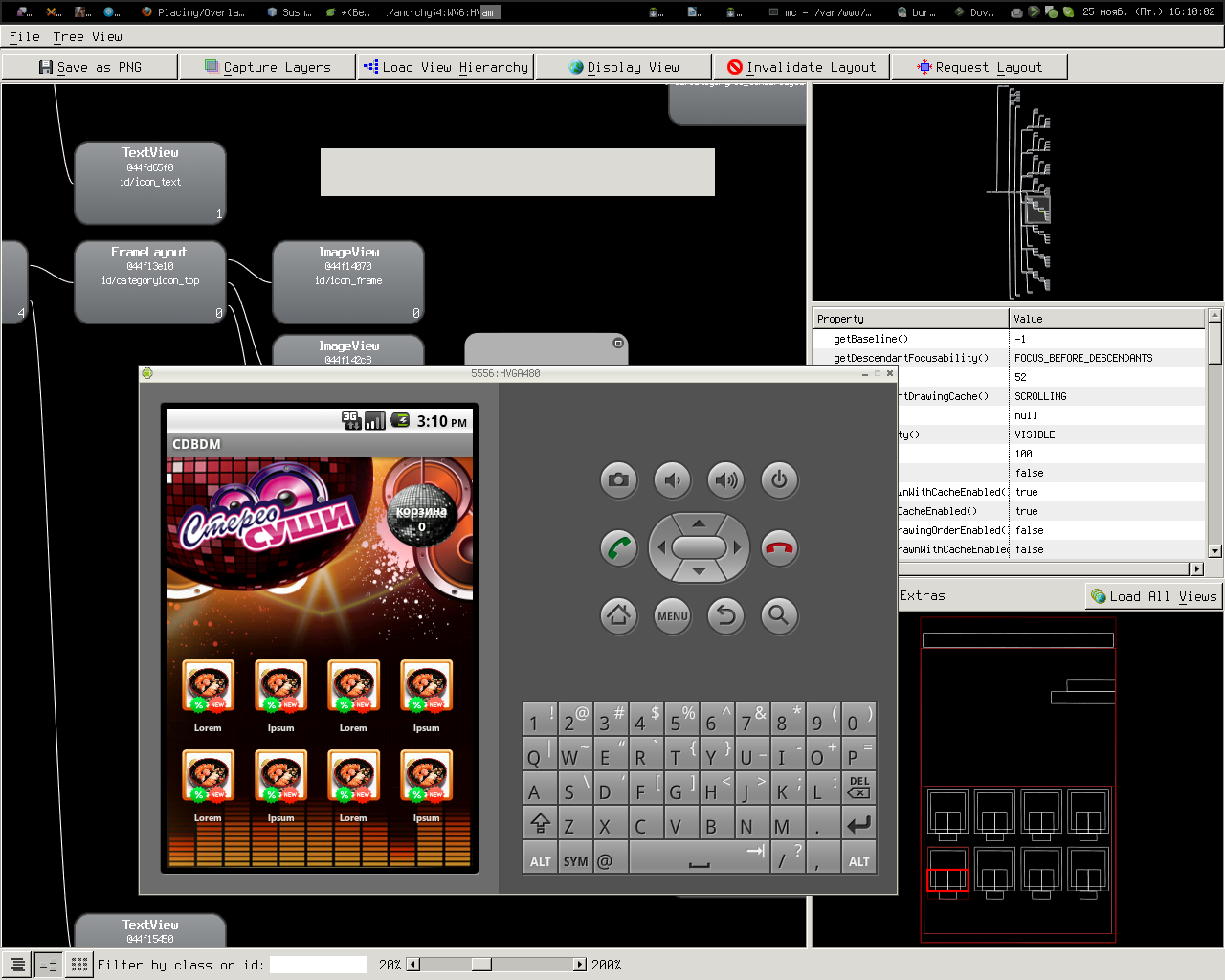
Task: Click the zoom slider thumb
Action: pos(481,965)
